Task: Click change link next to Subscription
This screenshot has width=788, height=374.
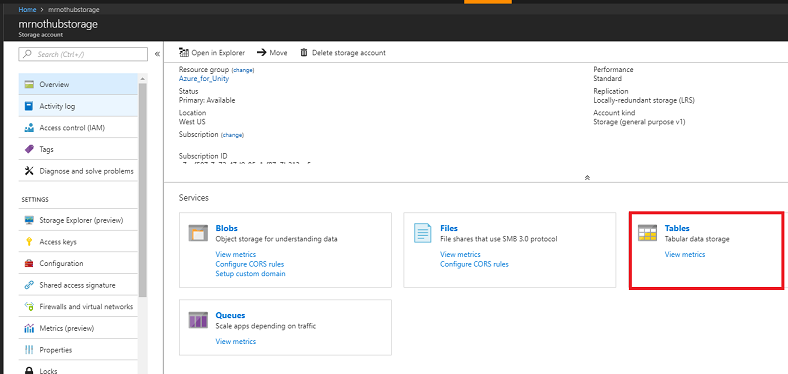Action: point(232,135)
